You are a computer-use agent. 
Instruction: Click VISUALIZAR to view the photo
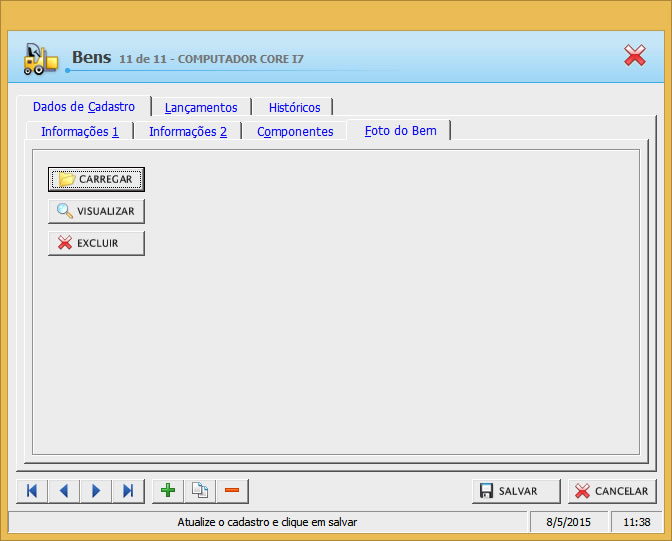click(x=96, y=211)
